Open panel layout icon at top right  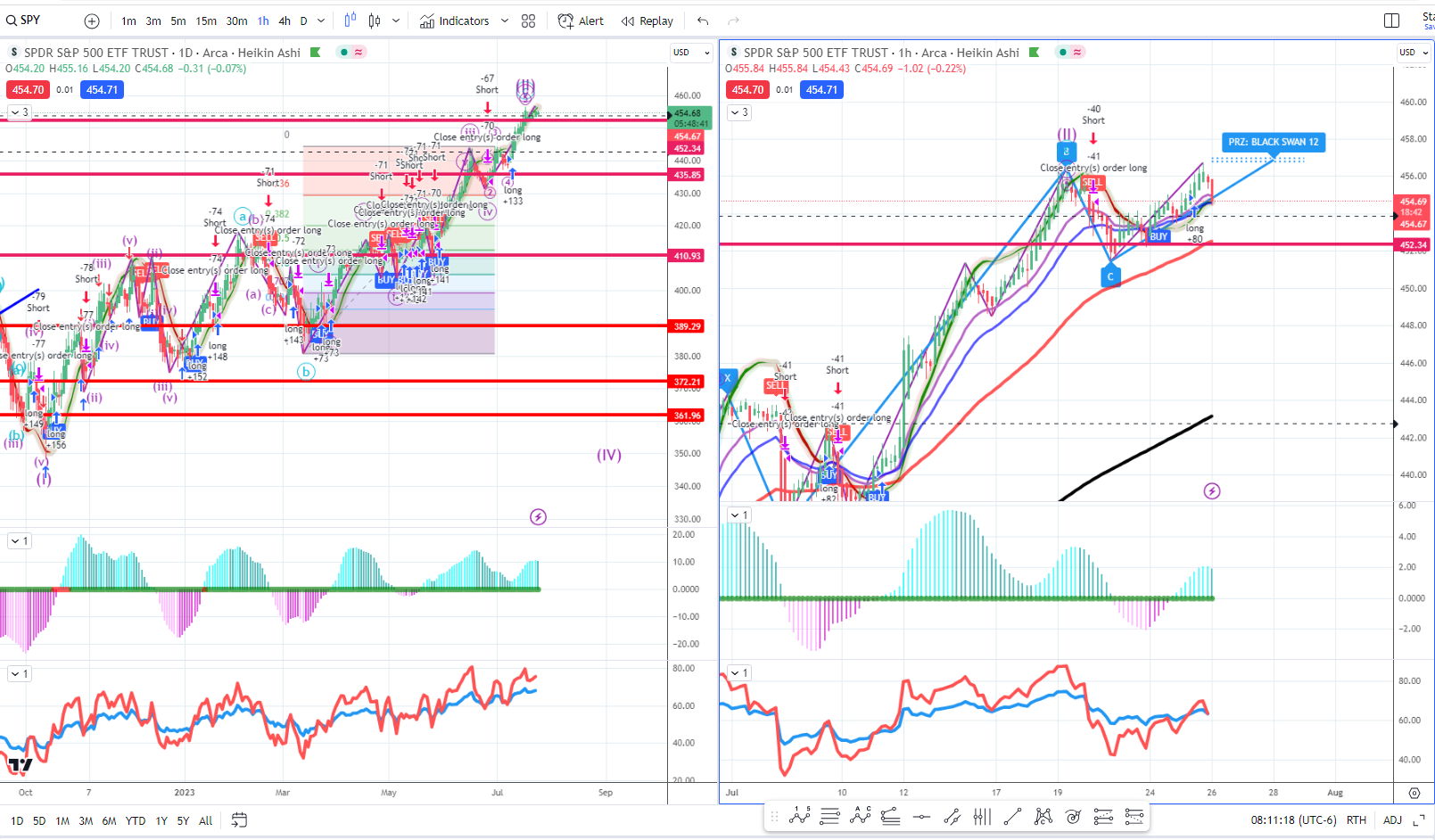(1391, 21)
